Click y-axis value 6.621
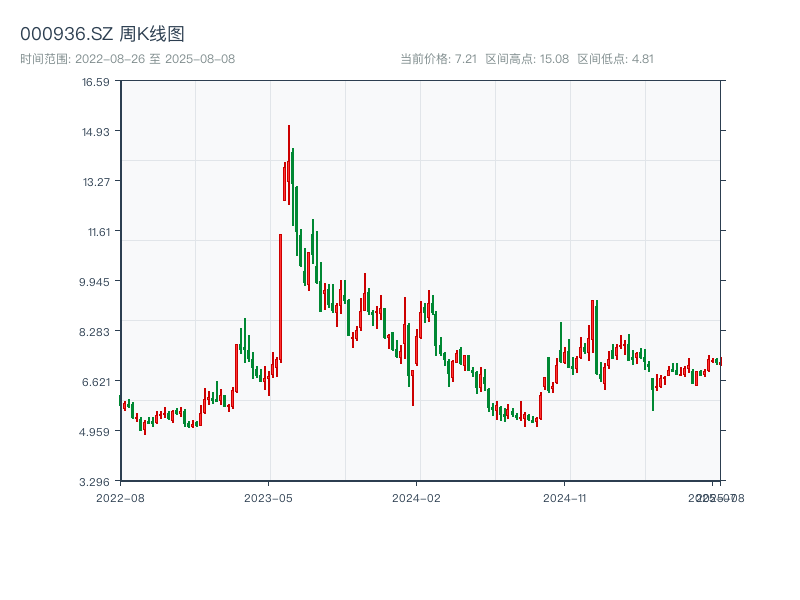Screen dimensions: 800x600 96,382
